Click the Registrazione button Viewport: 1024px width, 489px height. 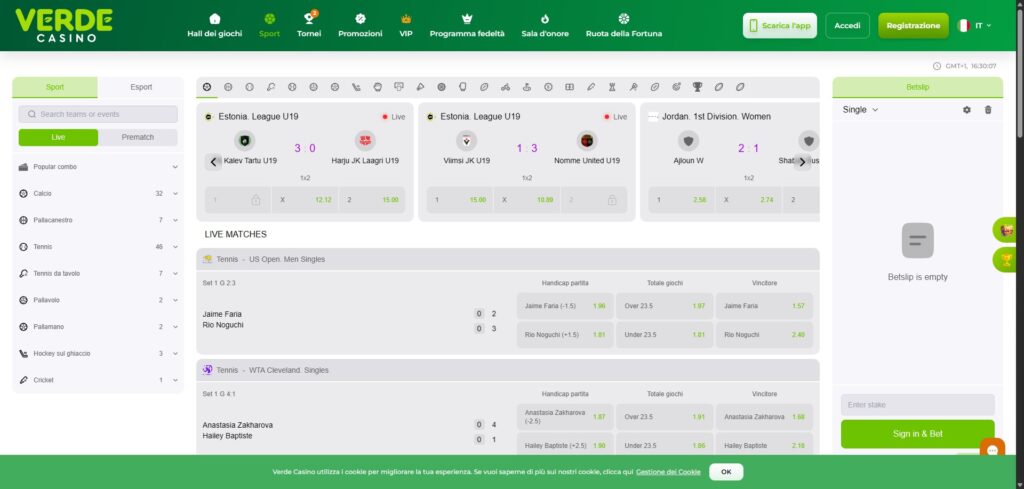tap(913, 25)
